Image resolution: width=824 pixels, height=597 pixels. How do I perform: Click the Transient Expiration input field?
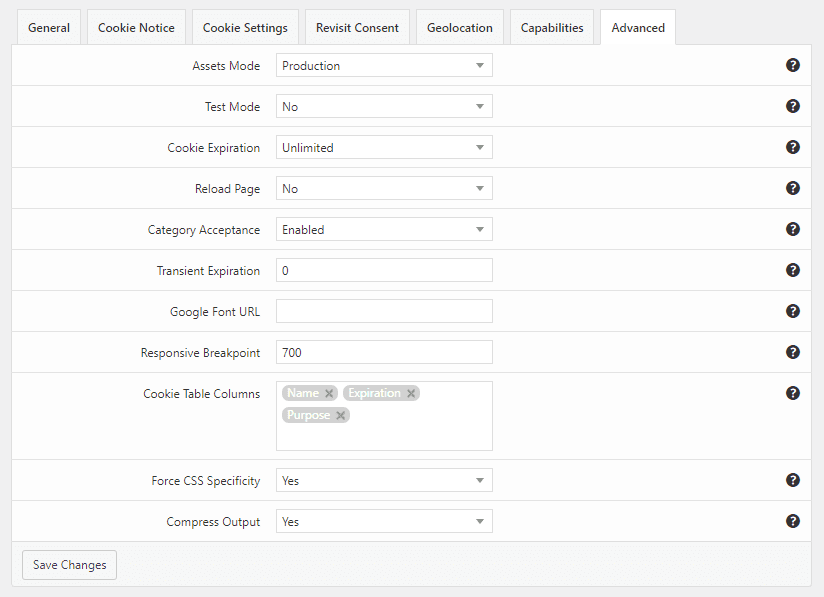[x=384, y=271]
